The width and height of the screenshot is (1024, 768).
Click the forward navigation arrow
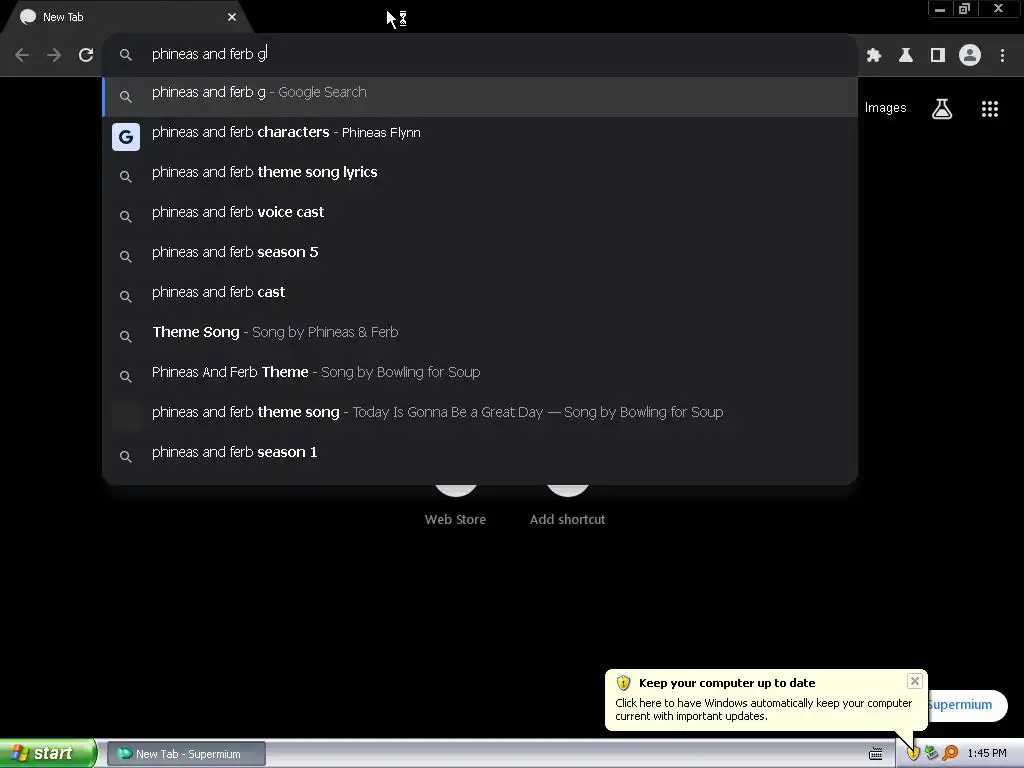54,55
